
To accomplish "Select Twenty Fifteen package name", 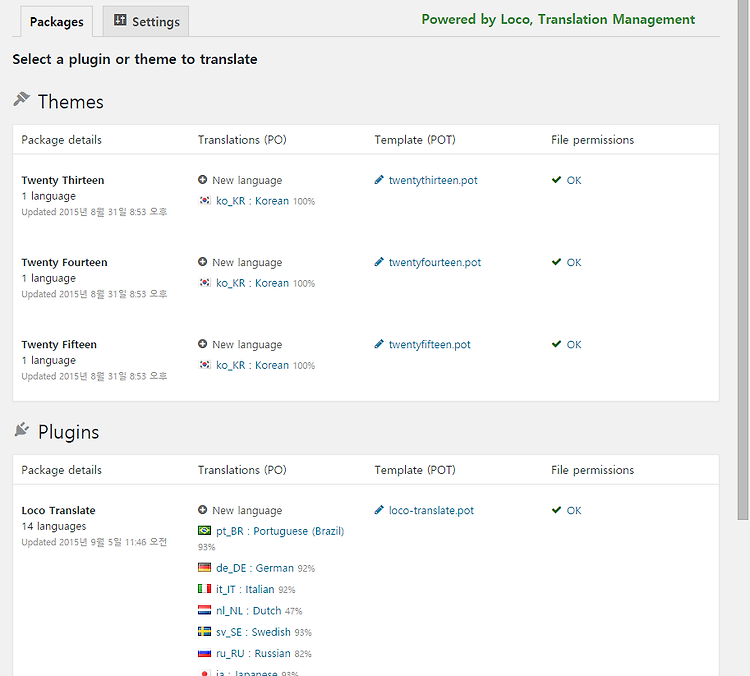I will (x=59, y=345).
